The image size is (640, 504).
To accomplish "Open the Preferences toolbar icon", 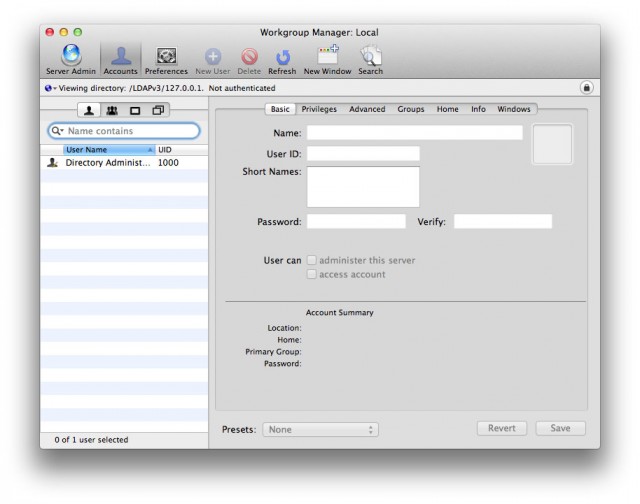I will click(x=166, y=60).
